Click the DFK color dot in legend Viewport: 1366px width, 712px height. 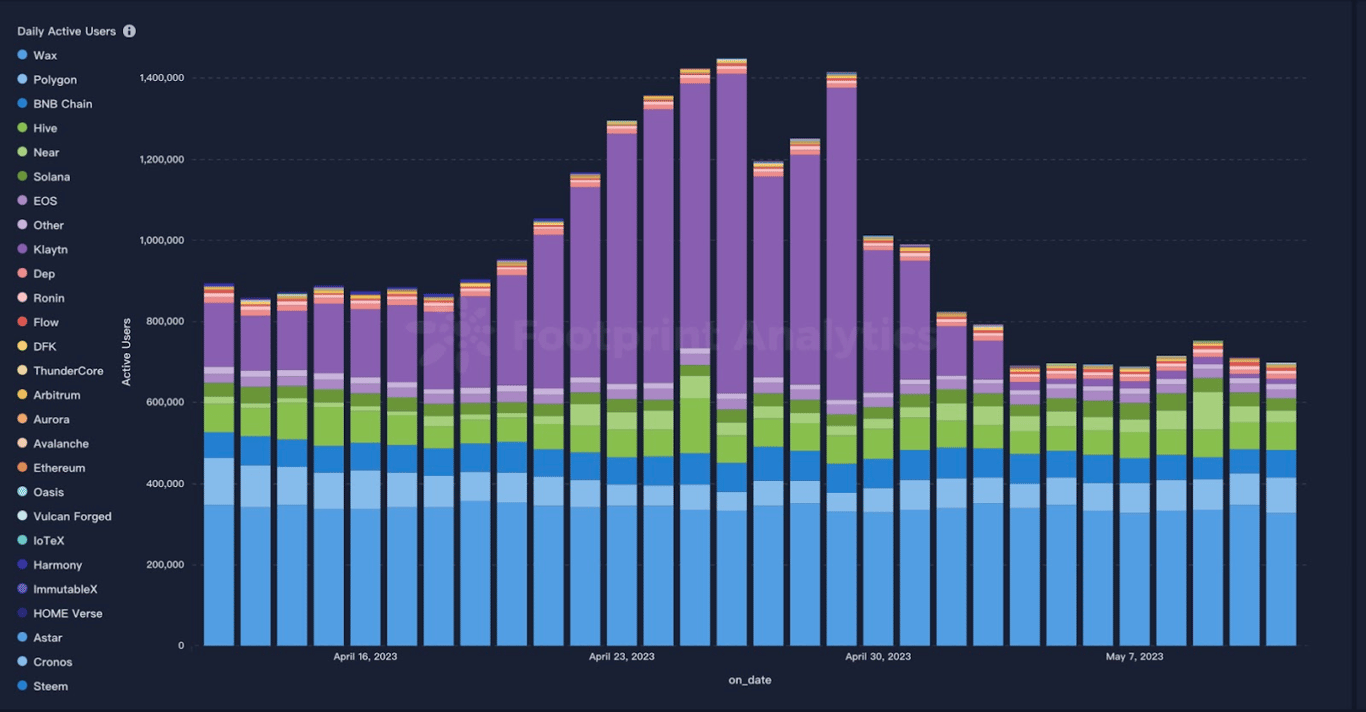tap(23, 346)
